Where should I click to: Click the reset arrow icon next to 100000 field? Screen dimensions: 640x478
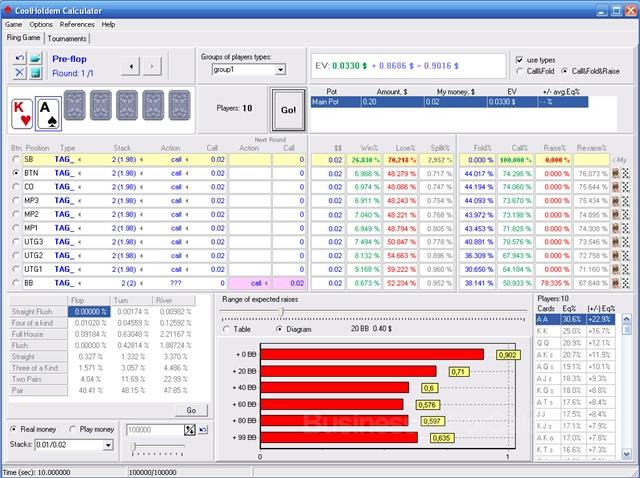coord(204,429)
